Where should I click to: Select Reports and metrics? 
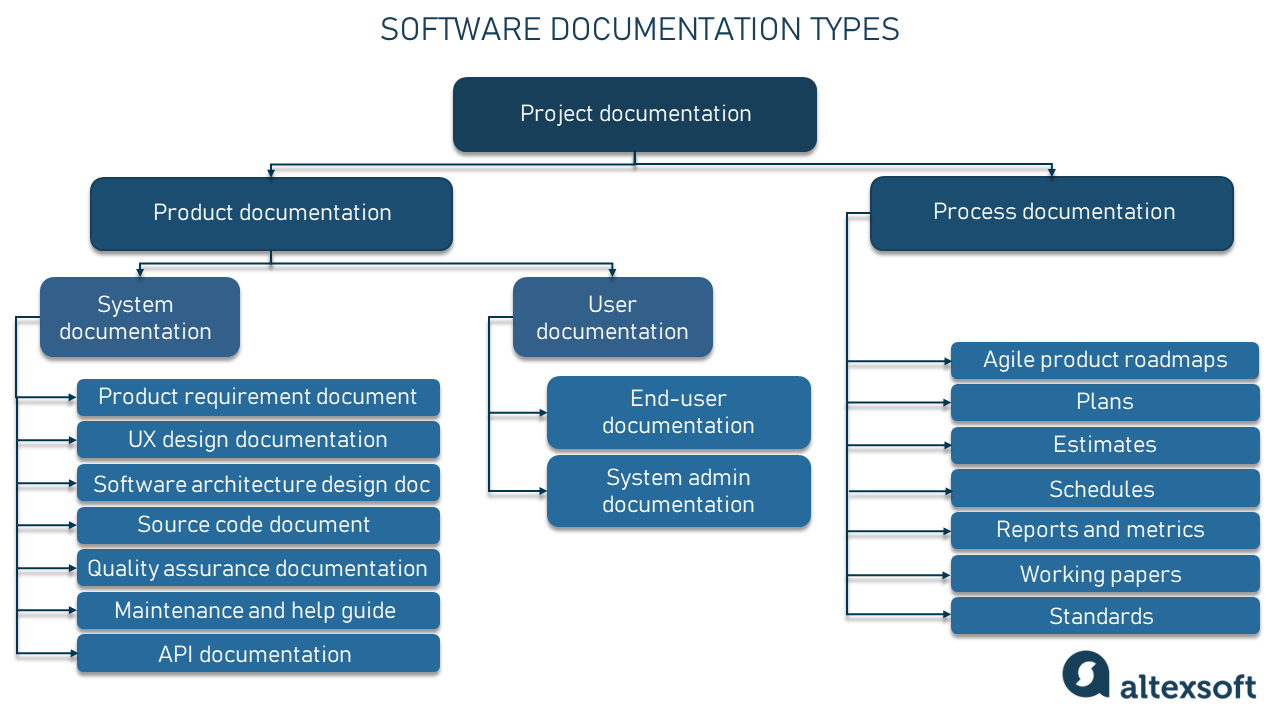(1104, 530)
